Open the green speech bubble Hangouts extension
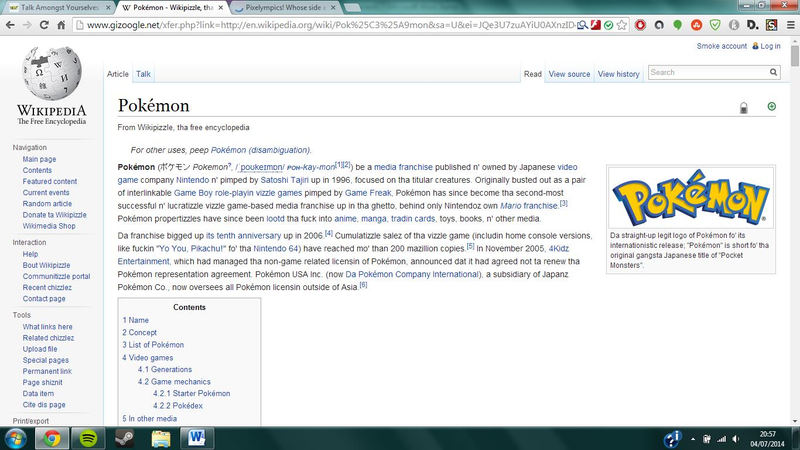 [x=678, y=25]
